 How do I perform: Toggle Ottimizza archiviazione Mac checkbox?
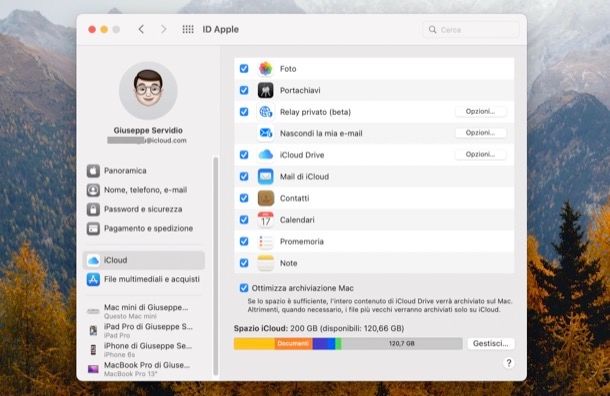(244, 288)
